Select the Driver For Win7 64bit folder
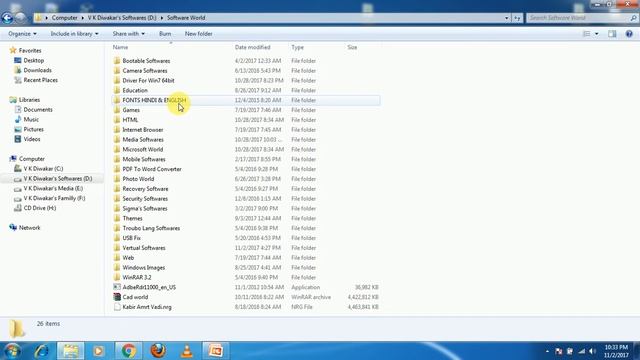This screenshot has height=360, width=640. (x=148, y=80)
